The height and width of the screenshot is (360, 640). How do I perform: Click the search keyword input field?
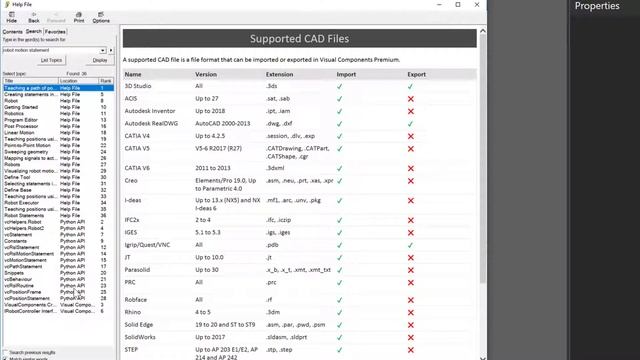click(51, 50)
